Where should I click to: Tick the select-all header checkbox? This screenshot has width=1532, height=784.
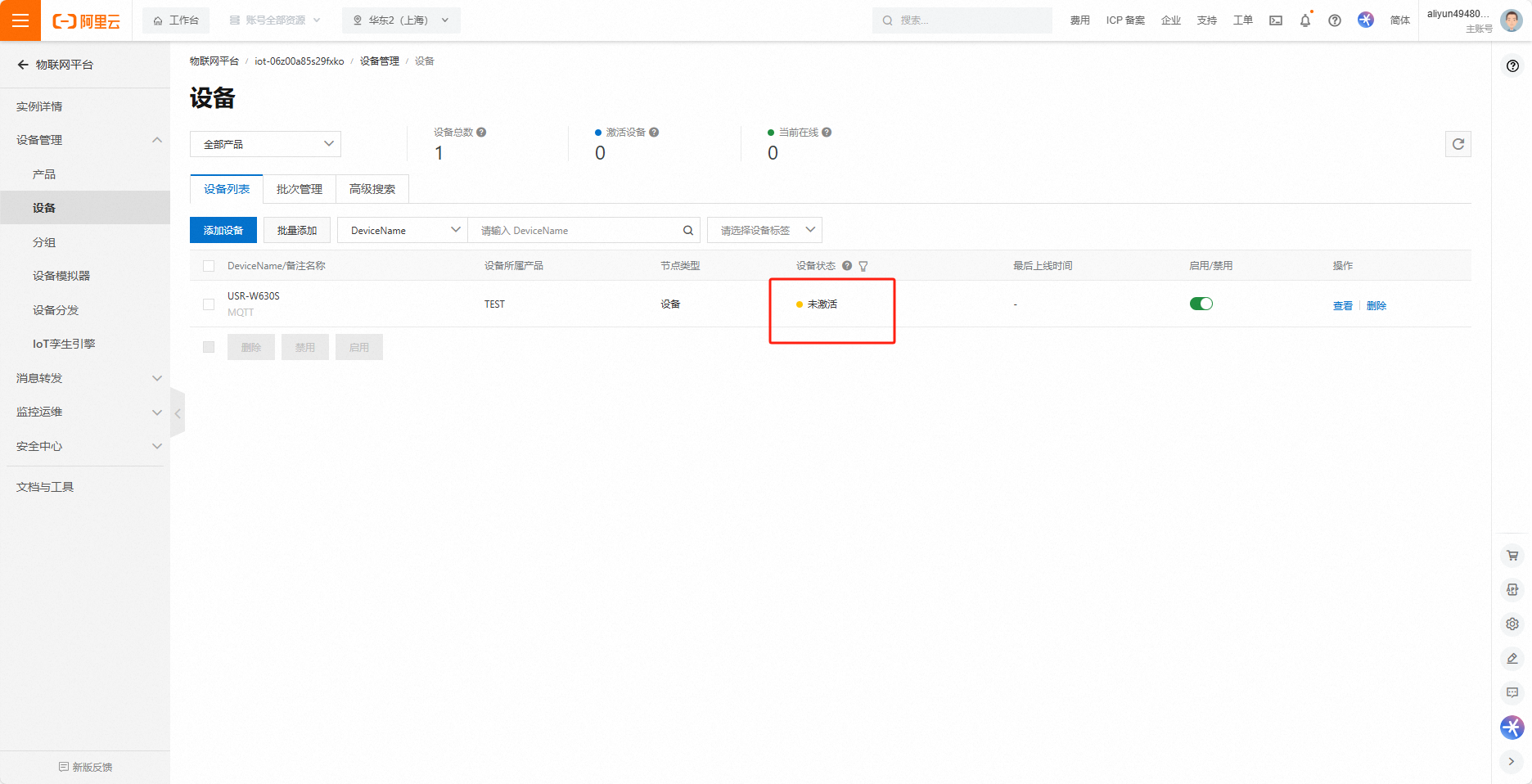click(209, 266)
